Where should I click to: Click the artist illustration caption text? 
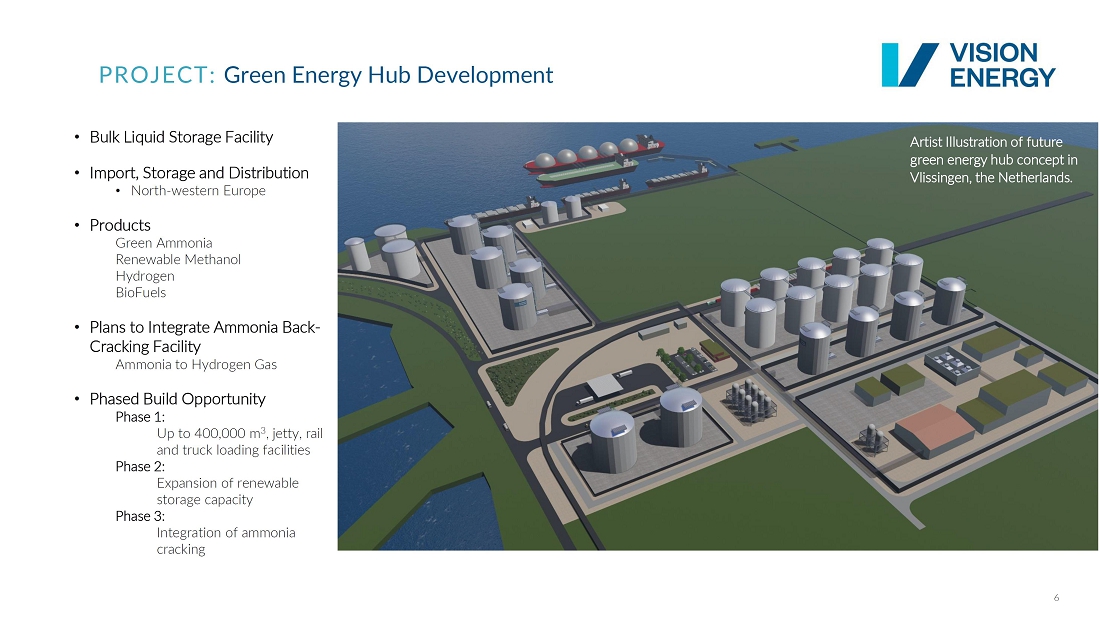pyautogui.click(x=992, y=160)
